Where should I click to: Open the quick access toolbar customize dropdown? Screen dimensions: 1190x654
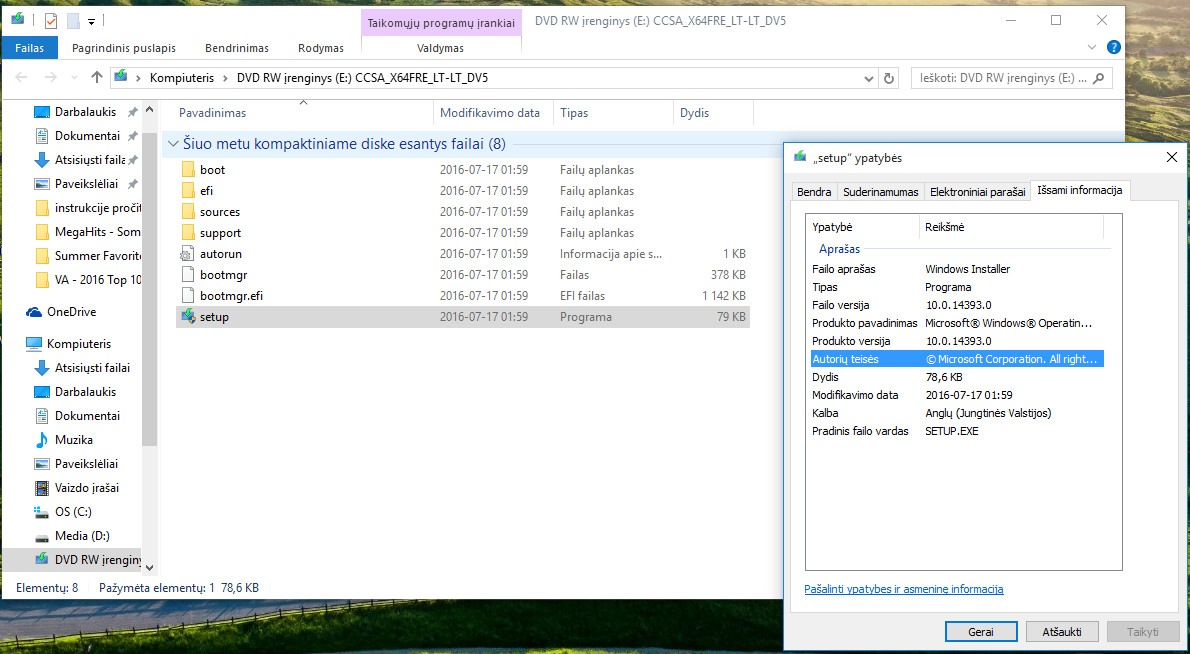(x=91, y=21)
